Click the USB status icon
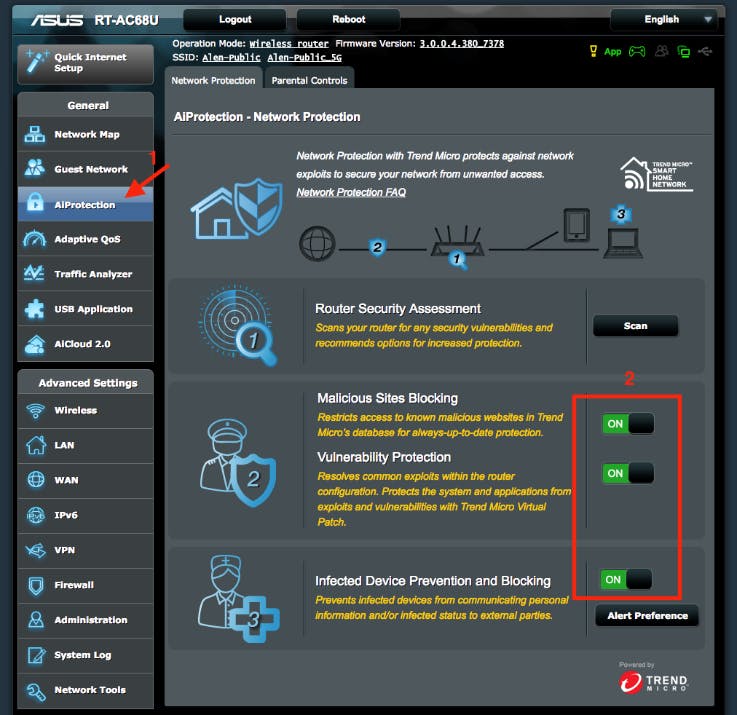 click(705, 51)
